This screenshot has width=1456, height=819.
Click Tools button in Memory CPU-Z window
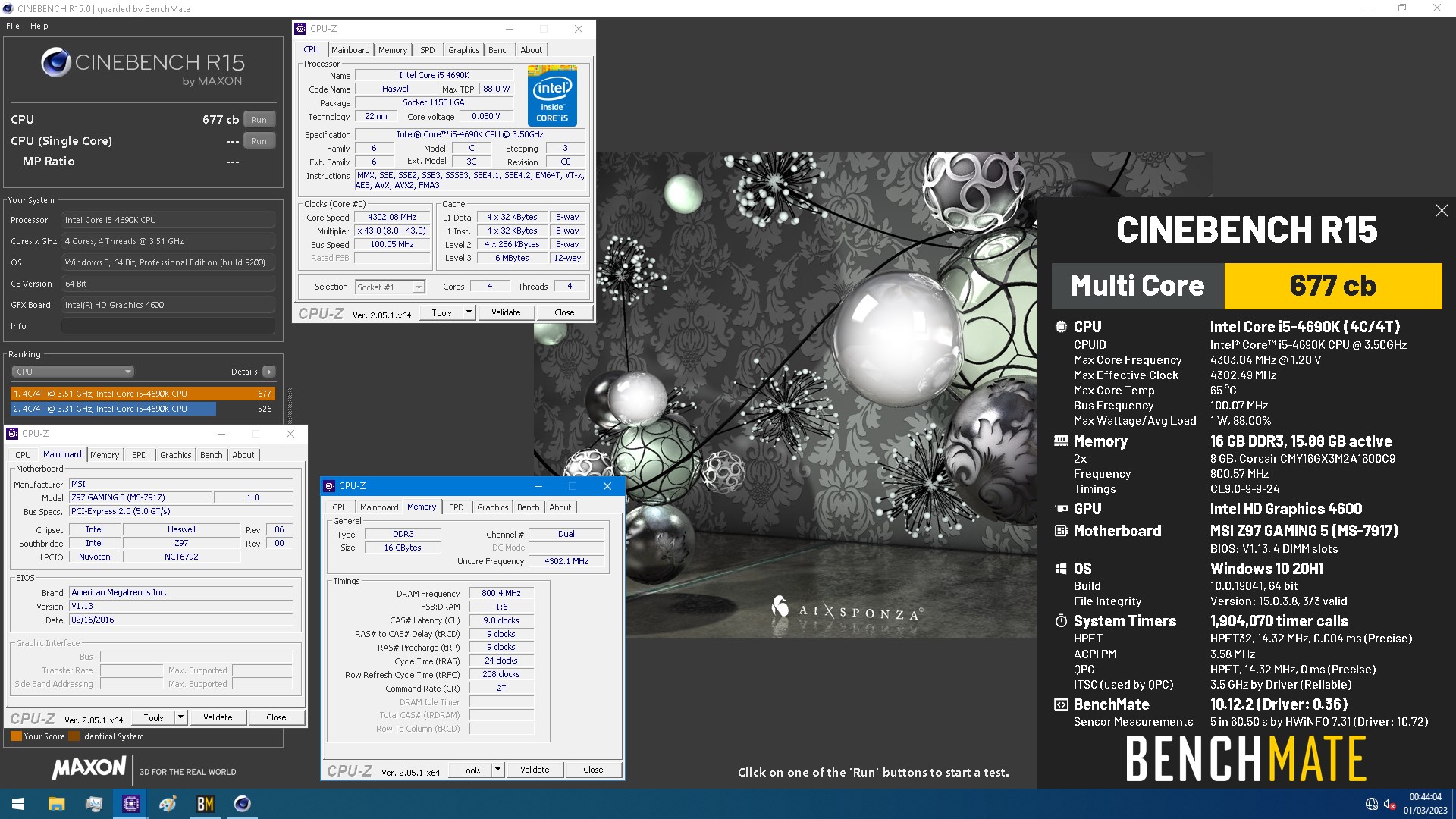[x=470, y=770]
